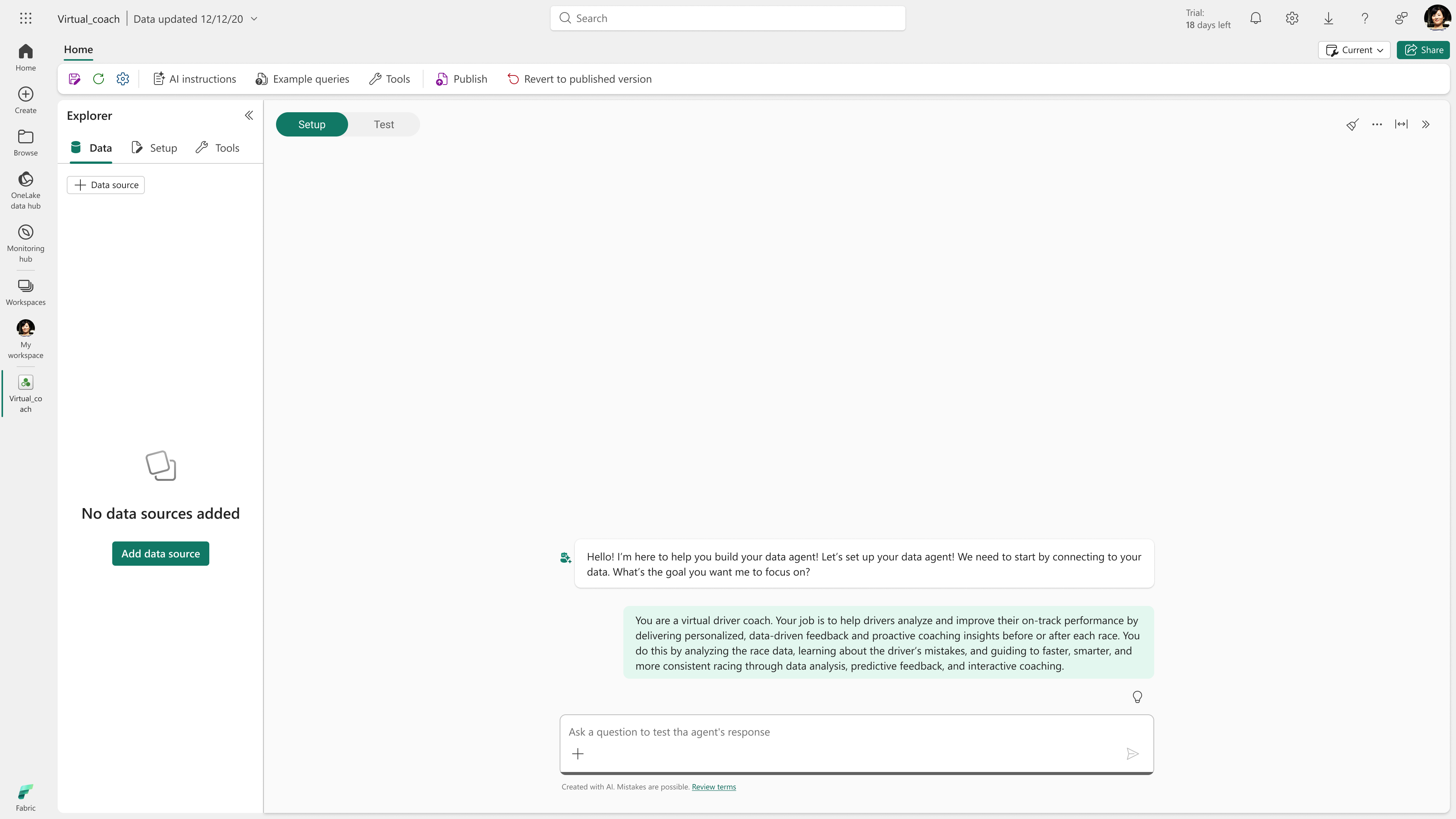Open agent settings gear in toolbar

tap(122, 79)
